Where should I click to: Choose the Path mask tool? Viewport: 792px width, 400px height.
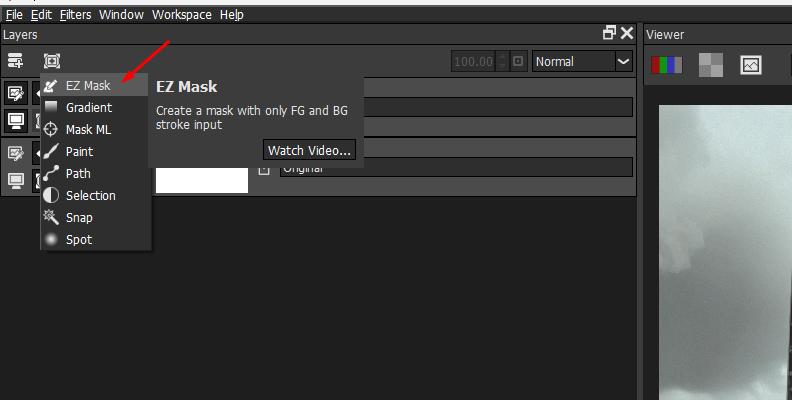78,173
